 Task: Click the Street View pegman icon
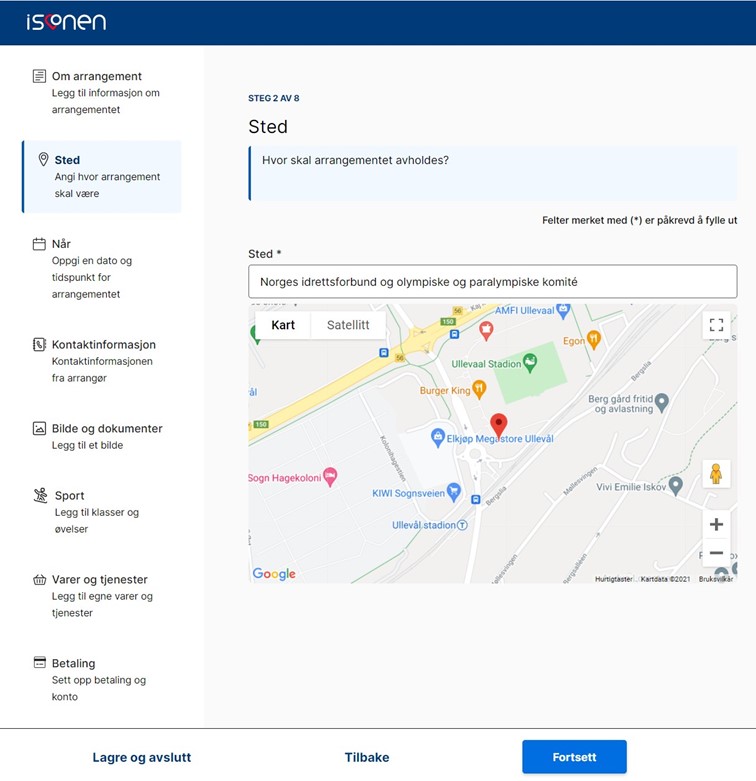coord(716,474)
